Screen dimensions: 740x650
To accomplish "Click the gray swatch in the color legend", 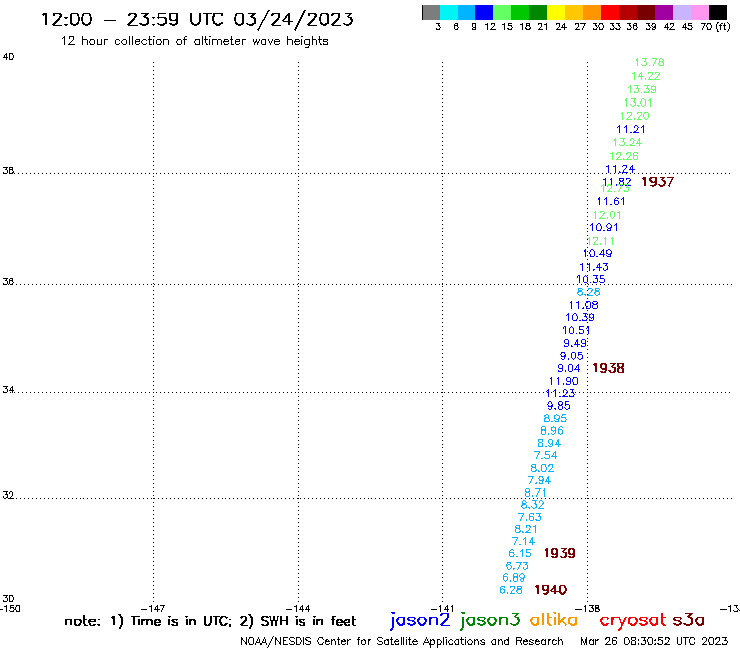I will click(x=431, y=12).
